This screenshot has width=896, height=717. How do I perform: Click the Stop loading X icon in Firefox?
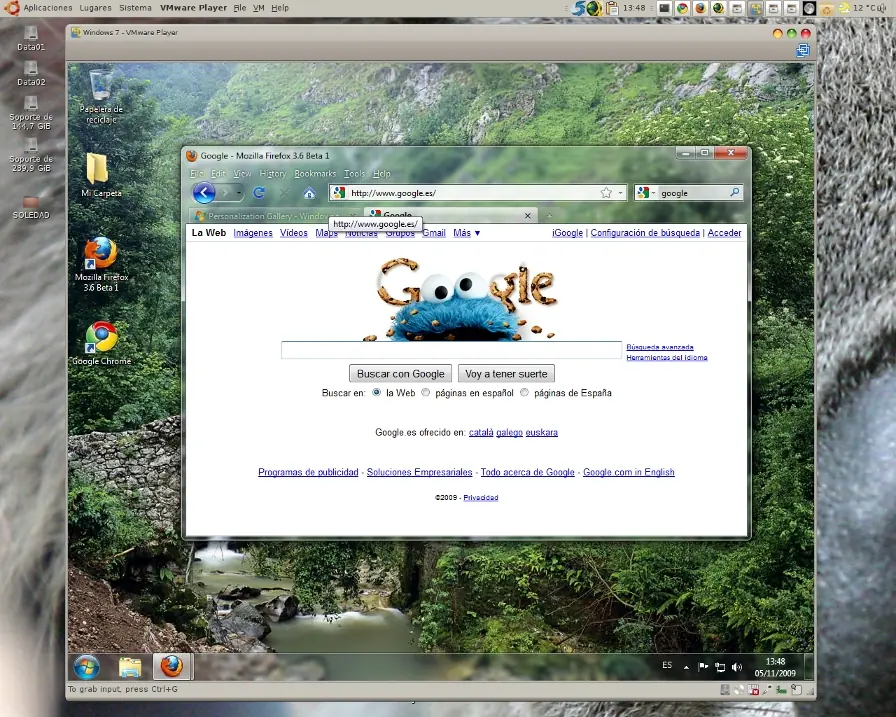(x=285, y=193)
